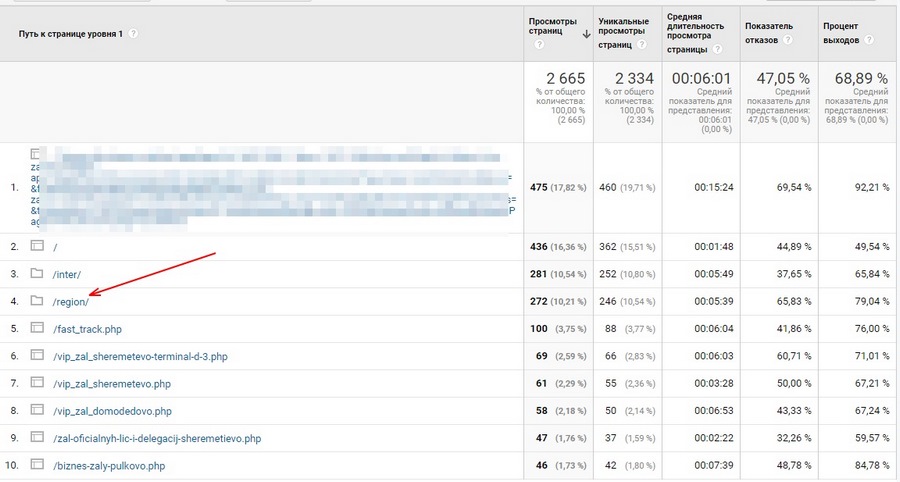Open /vip_zal_sheremetevo.php link
The height and width of the screenshot is (482, 900).
[111, 384]
